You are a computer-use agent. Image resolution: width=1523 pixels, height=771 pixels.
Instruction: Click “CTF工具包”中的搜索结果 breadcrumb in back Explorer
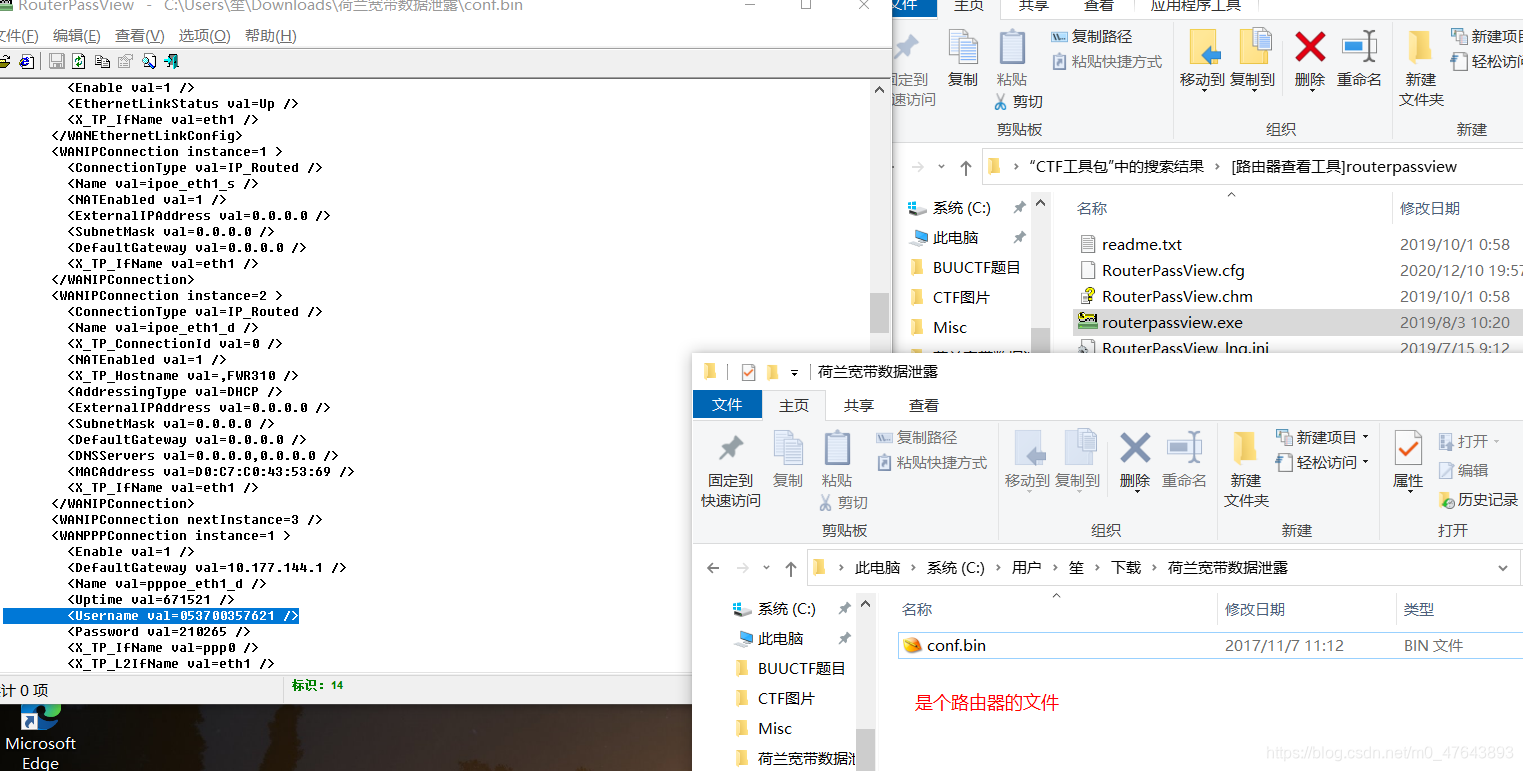[x=1116, y=167]
